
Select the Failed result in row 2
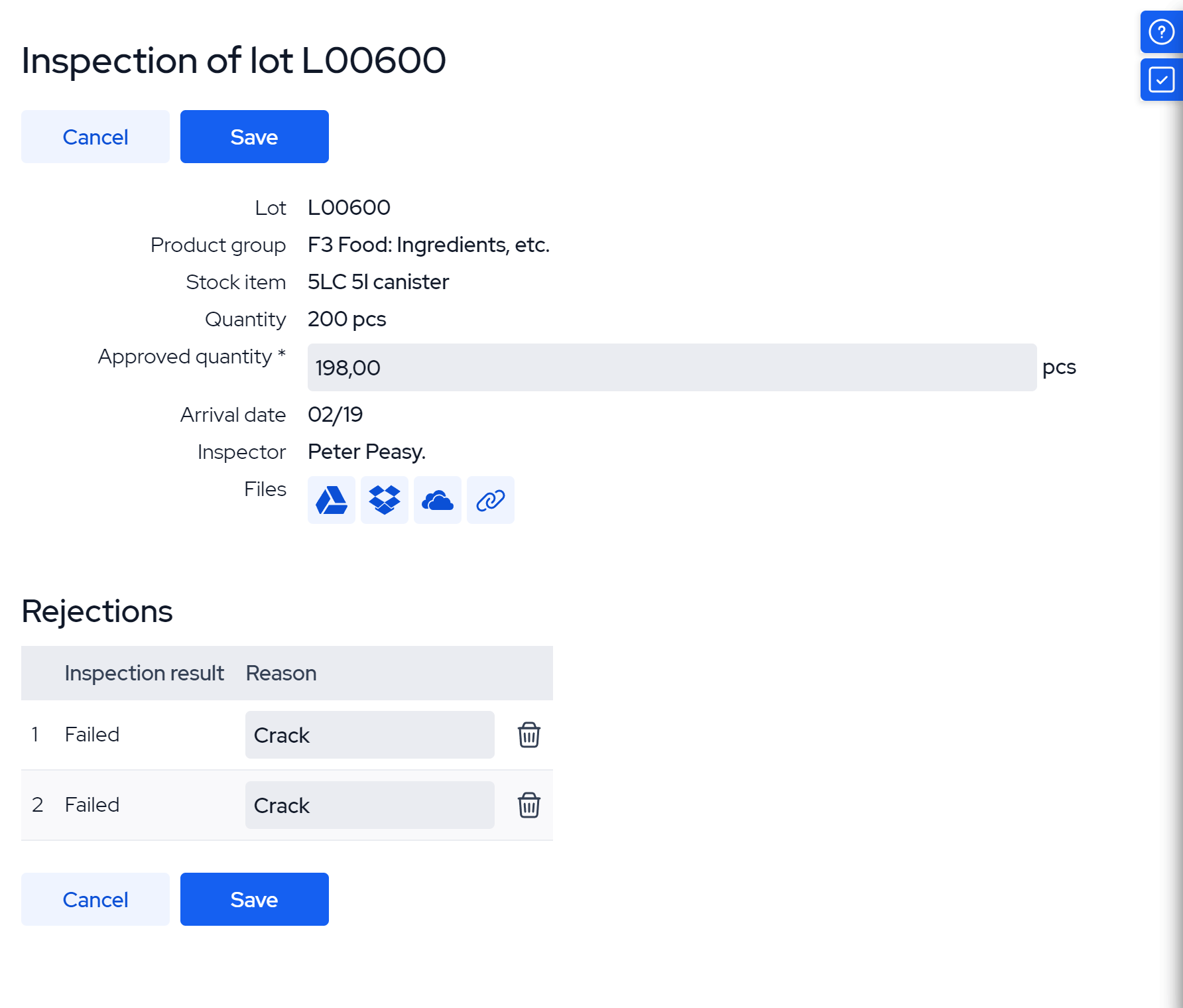92,805
